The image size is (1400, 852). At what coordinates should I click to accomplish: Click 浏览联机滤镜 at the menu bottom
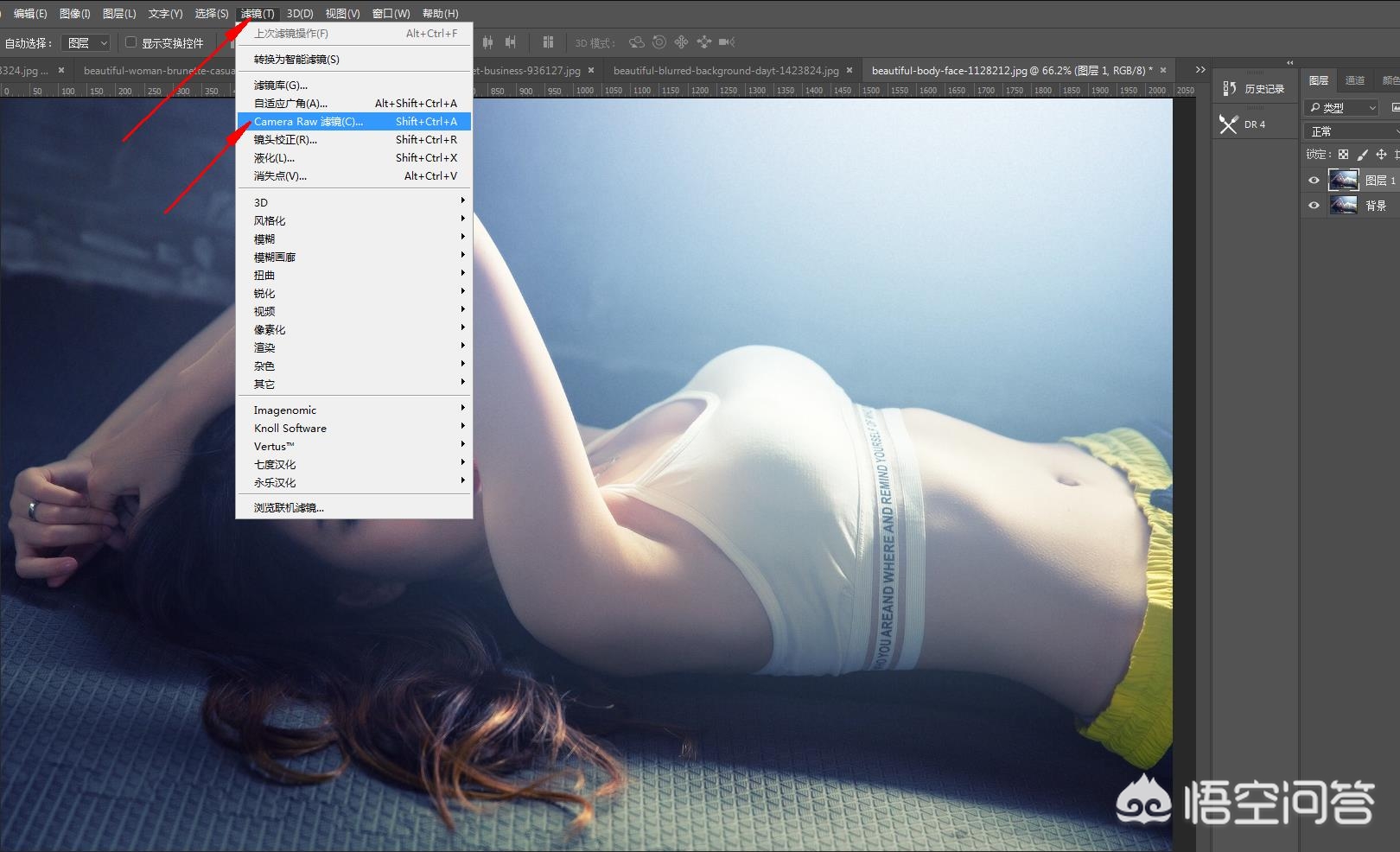(289, 508)
